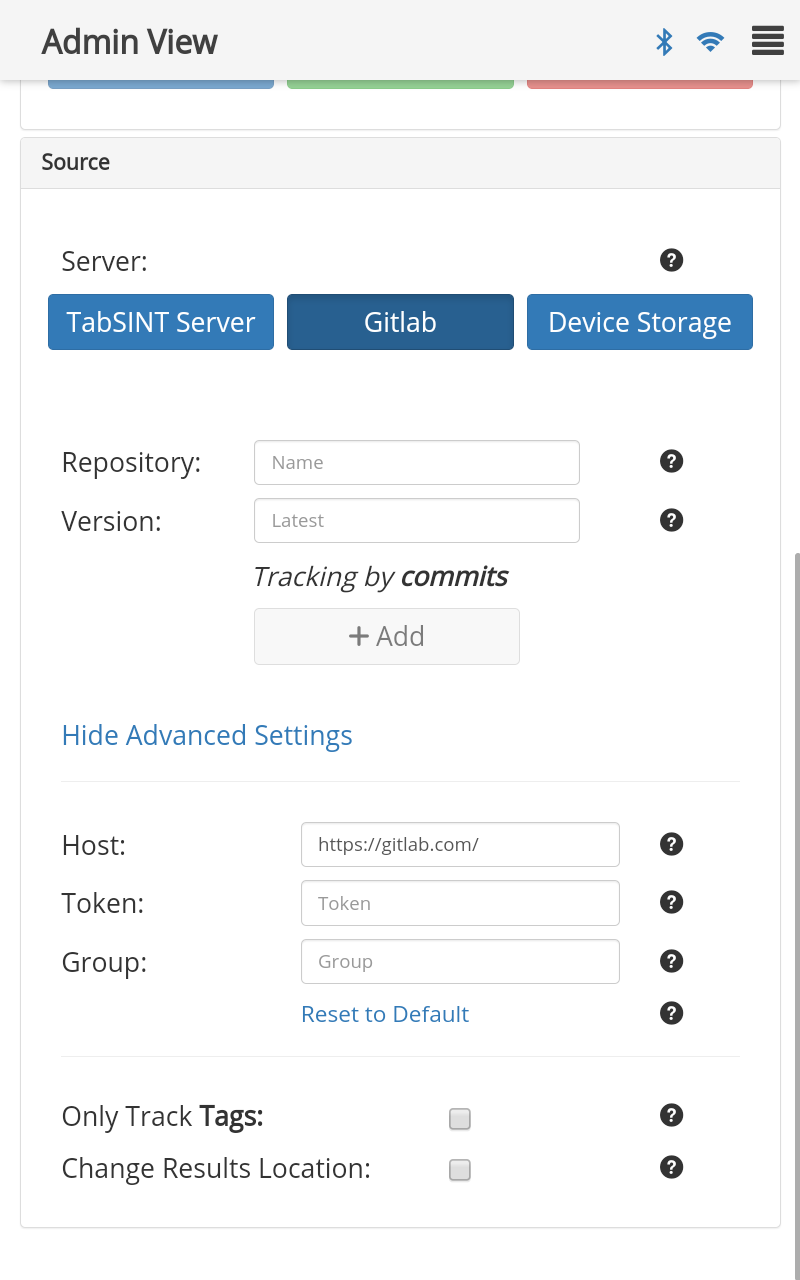Open help icon beside Reset to Default
Image resolution: width=800 pixels, height=1280 pixels.
pyautogui.click(x=672, y=1013)
